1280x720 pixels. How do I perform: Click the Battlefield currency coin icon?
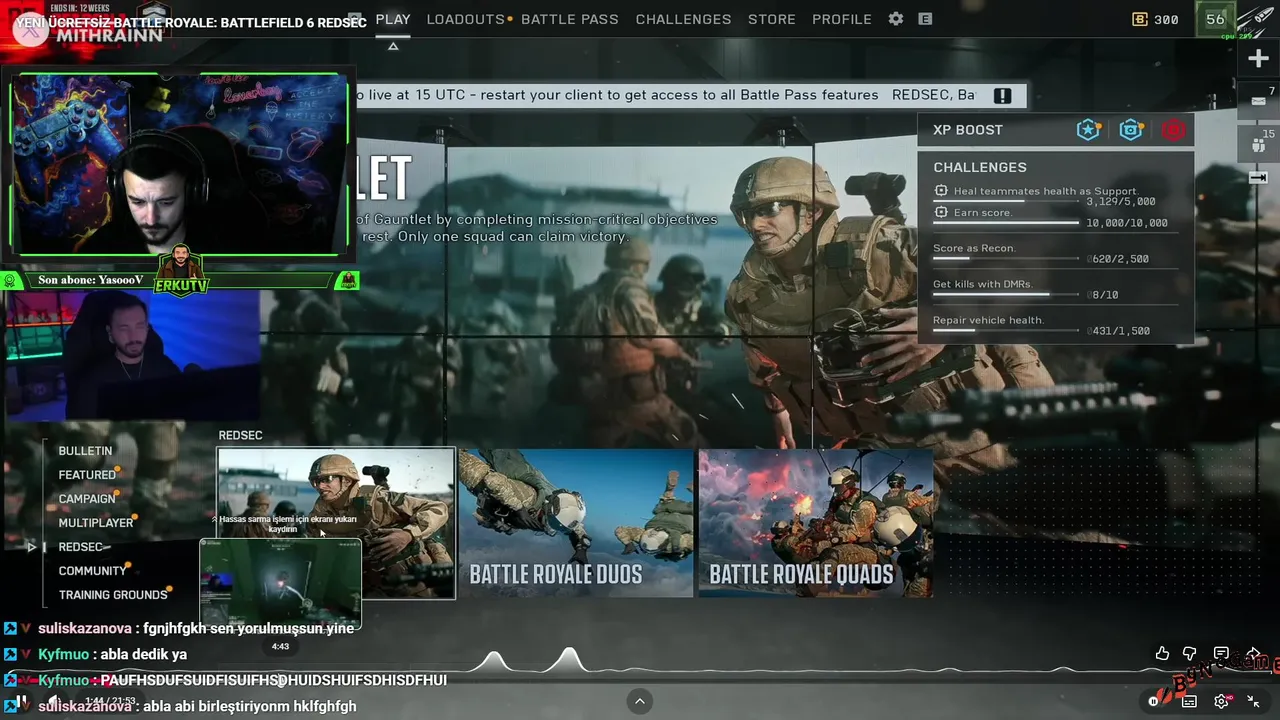coord(1140,19)
